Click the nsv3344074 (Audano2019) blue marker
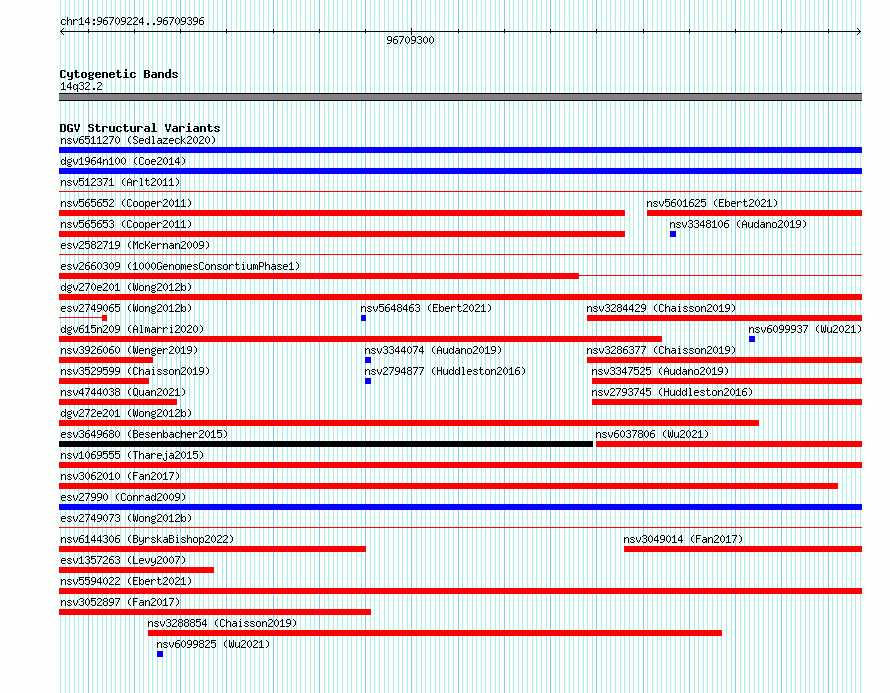This screenshot has width=890, height=693. click(368, 360)
